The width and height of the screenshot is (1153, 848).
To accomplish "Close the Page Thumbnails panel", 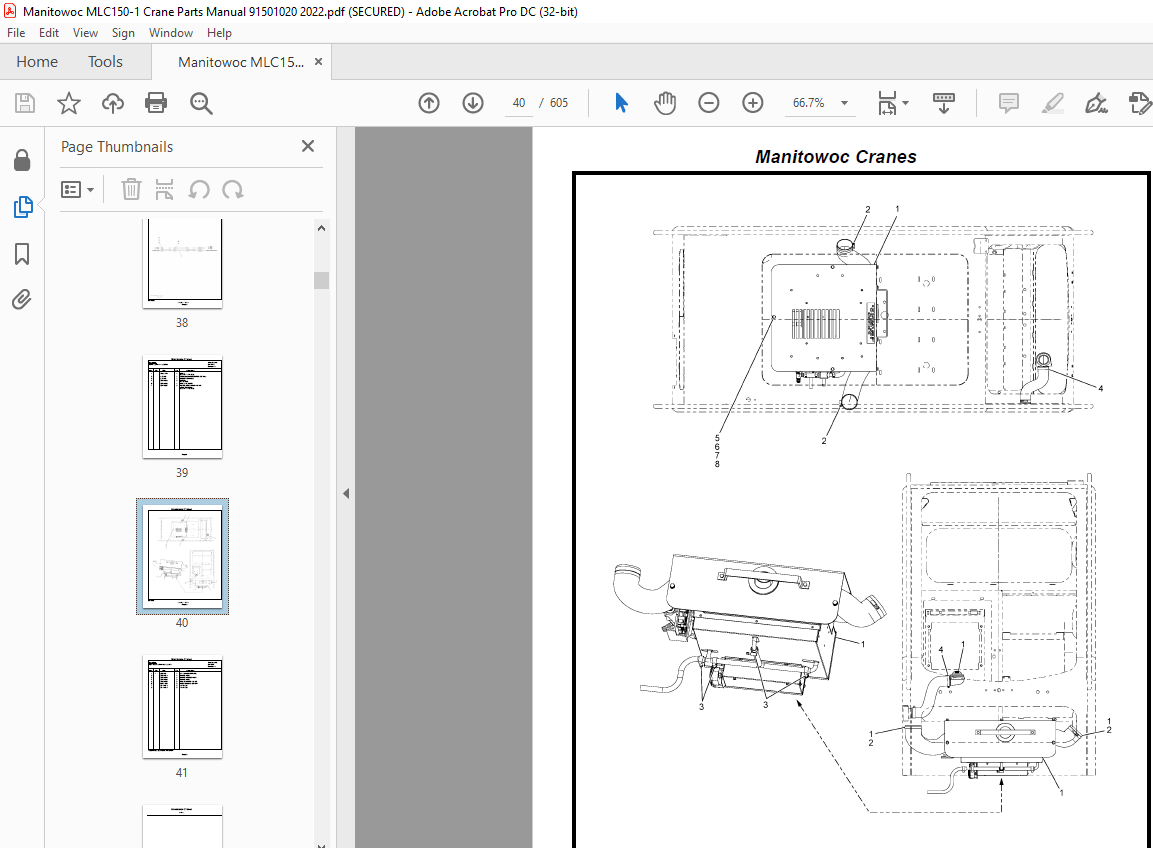I will [308, 146].
